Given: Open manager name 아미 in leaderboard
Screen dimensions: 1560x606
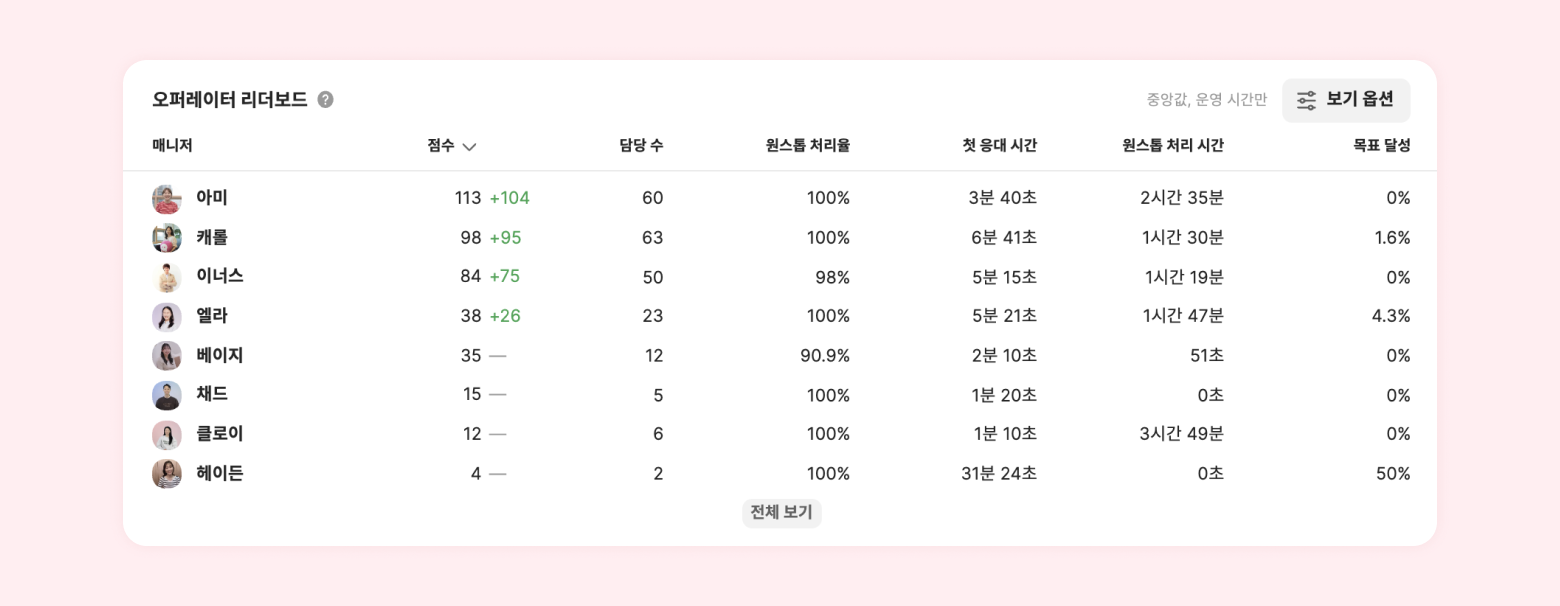Looking at the screenshot, I should [x=212, y=199].
